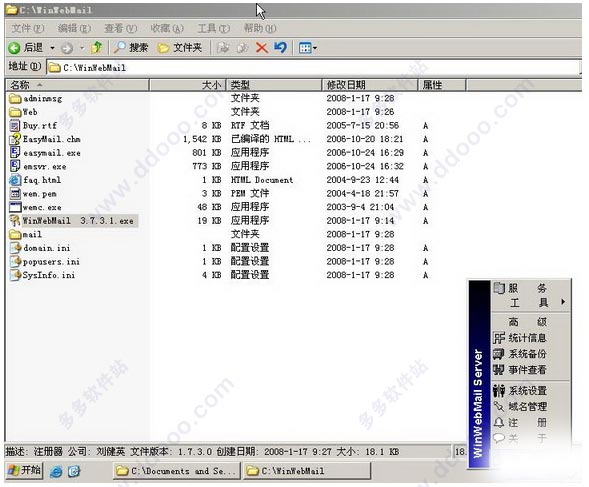This screenshot has width=589, height=487.
Task: Click the 2005-7-15 20:56 date cell
Action: click(x=362, y=126)
